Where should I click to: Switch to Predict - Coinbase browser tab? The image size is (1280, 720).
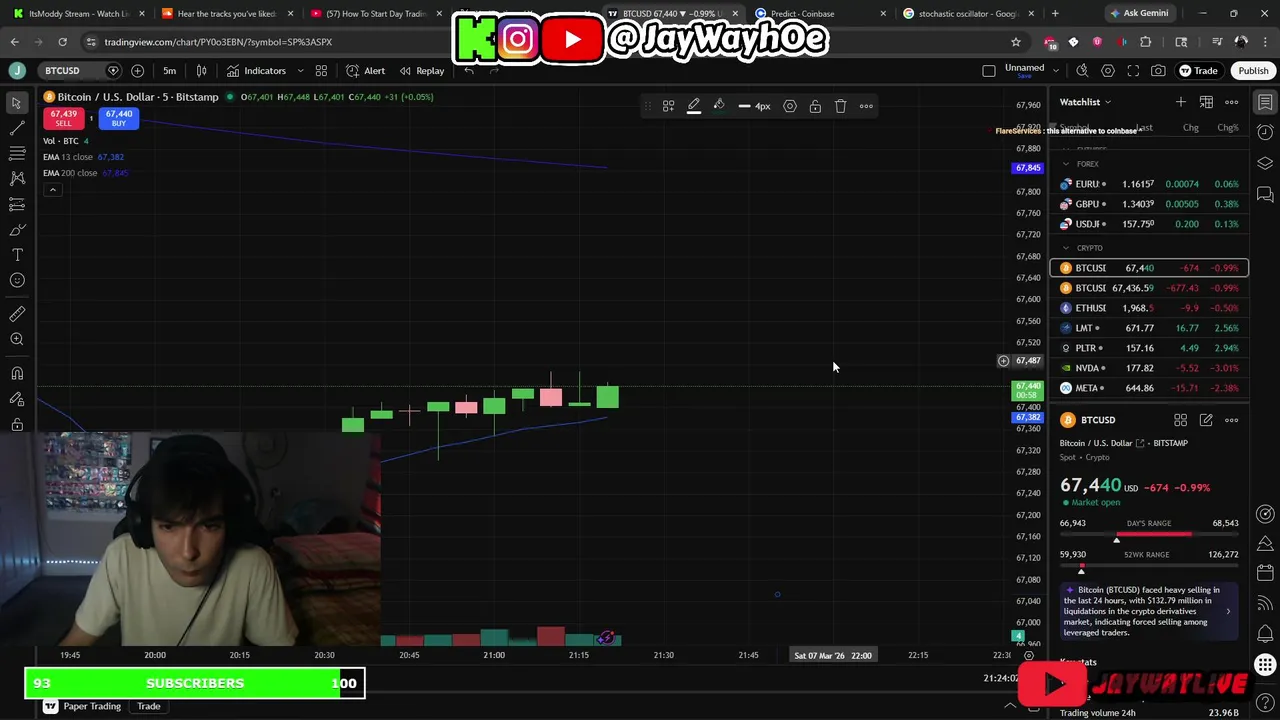click(802, 14)
